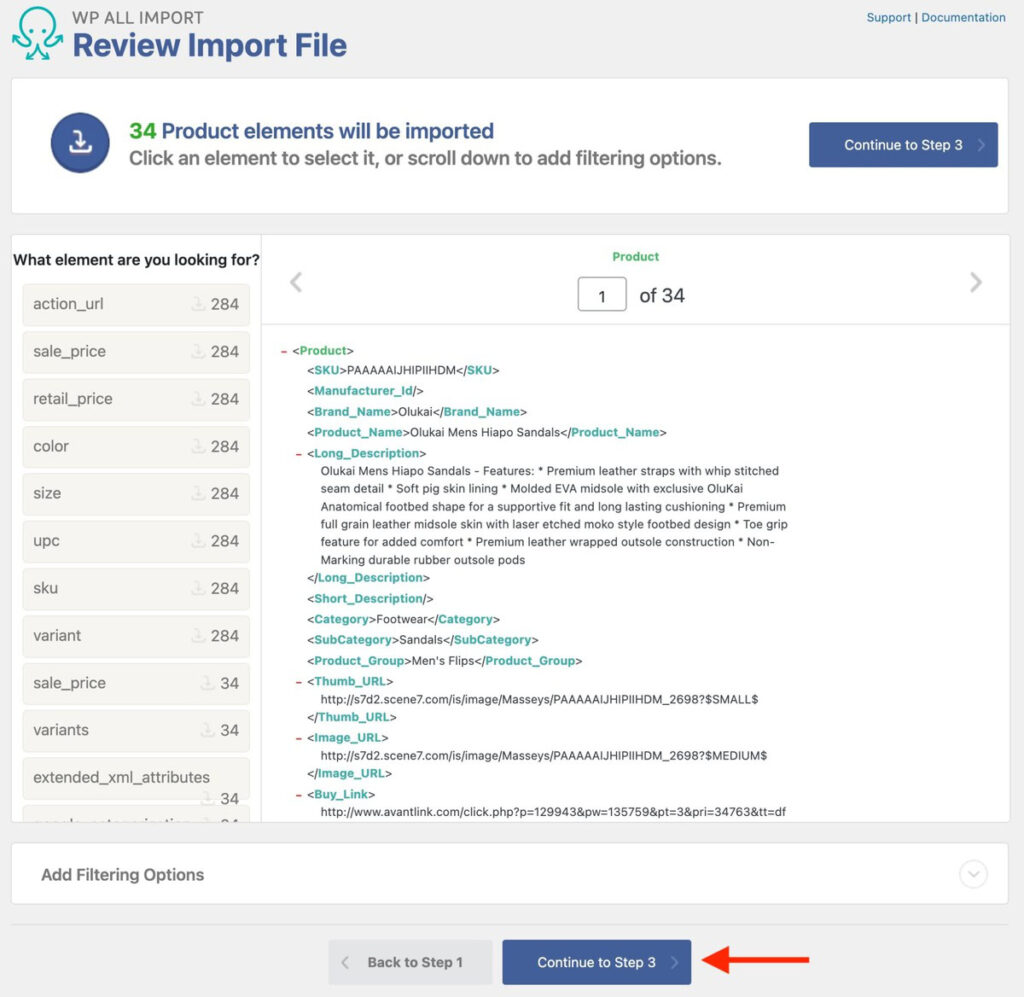This screenshot has height=997, width=1024.
Task: Select the variant element
Action: 136,636
